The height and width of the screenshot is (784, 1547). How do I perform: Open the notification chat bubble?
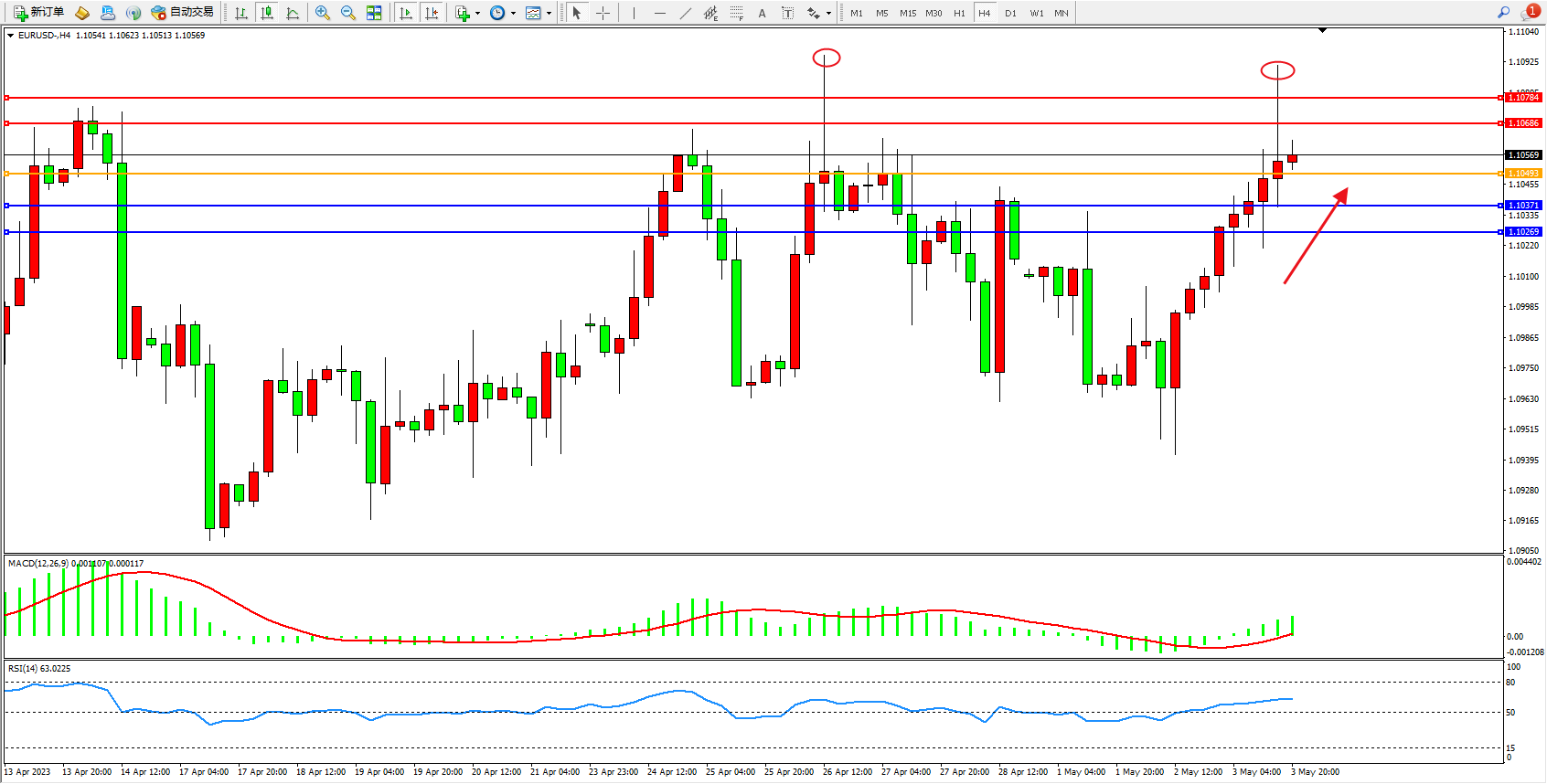tap(1530, 13)
